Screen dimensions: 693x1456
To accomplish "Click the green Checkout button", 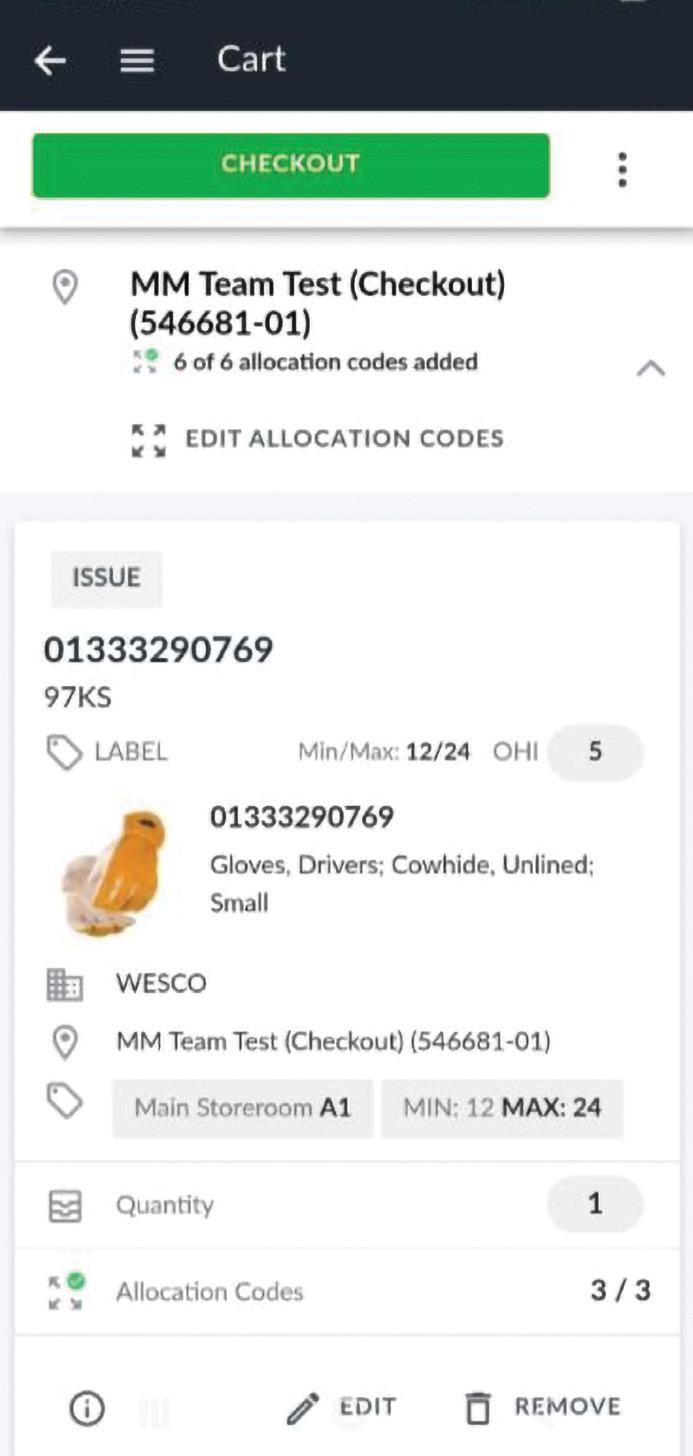I will [x=290, y=165].
